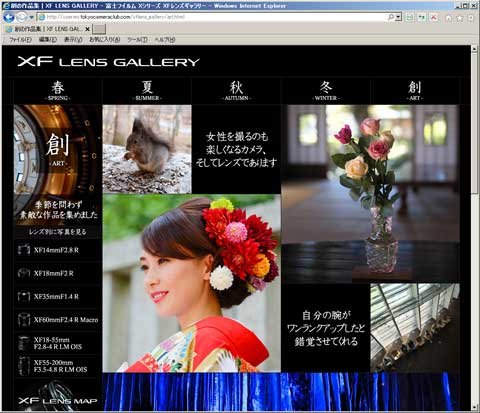Open the XF35mmF1.4 R lens link
Image resolution: width=480 pixels, height=413 pixels.
tap(58, 296)
